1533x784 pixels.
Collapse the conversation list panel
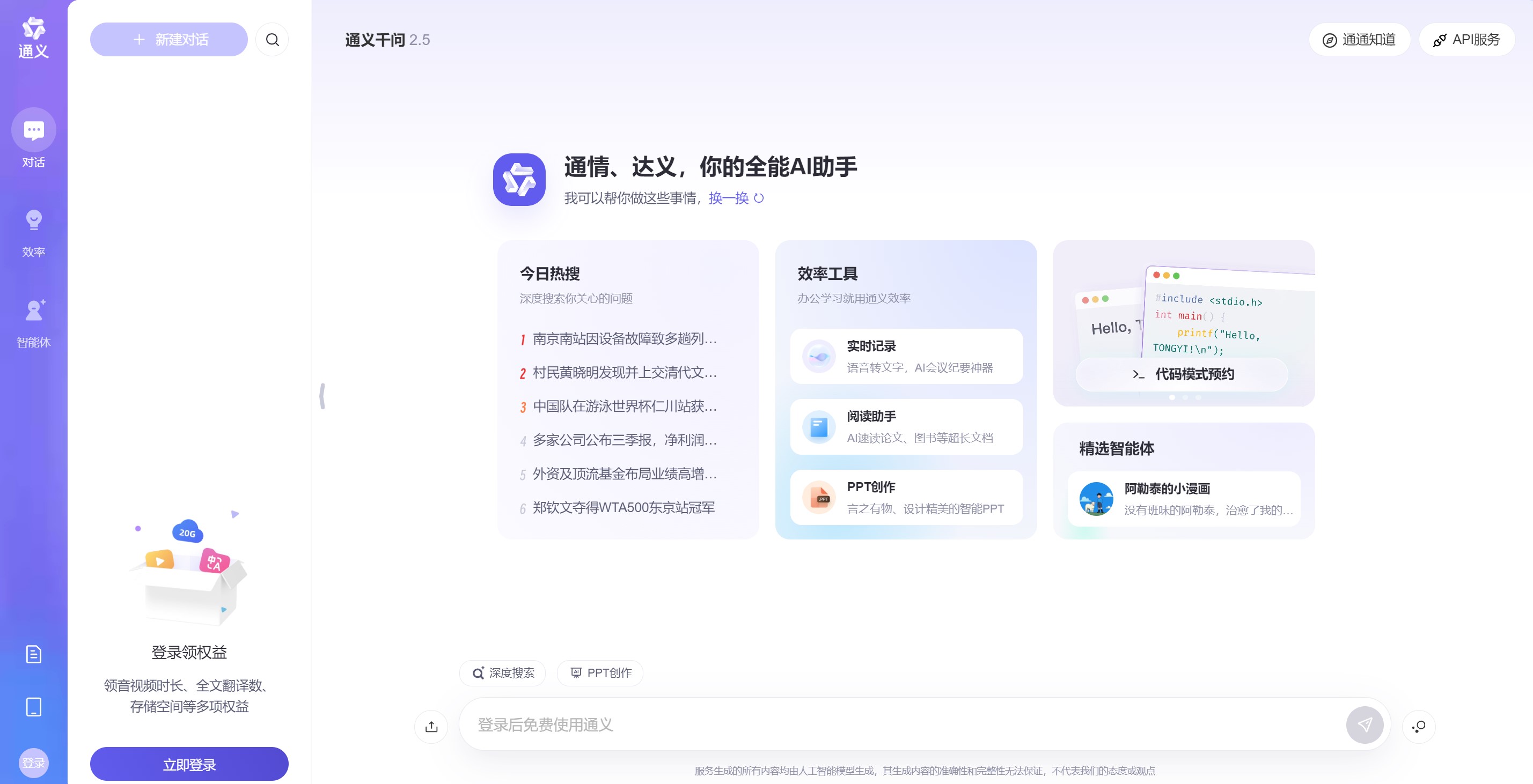[323, 395]
